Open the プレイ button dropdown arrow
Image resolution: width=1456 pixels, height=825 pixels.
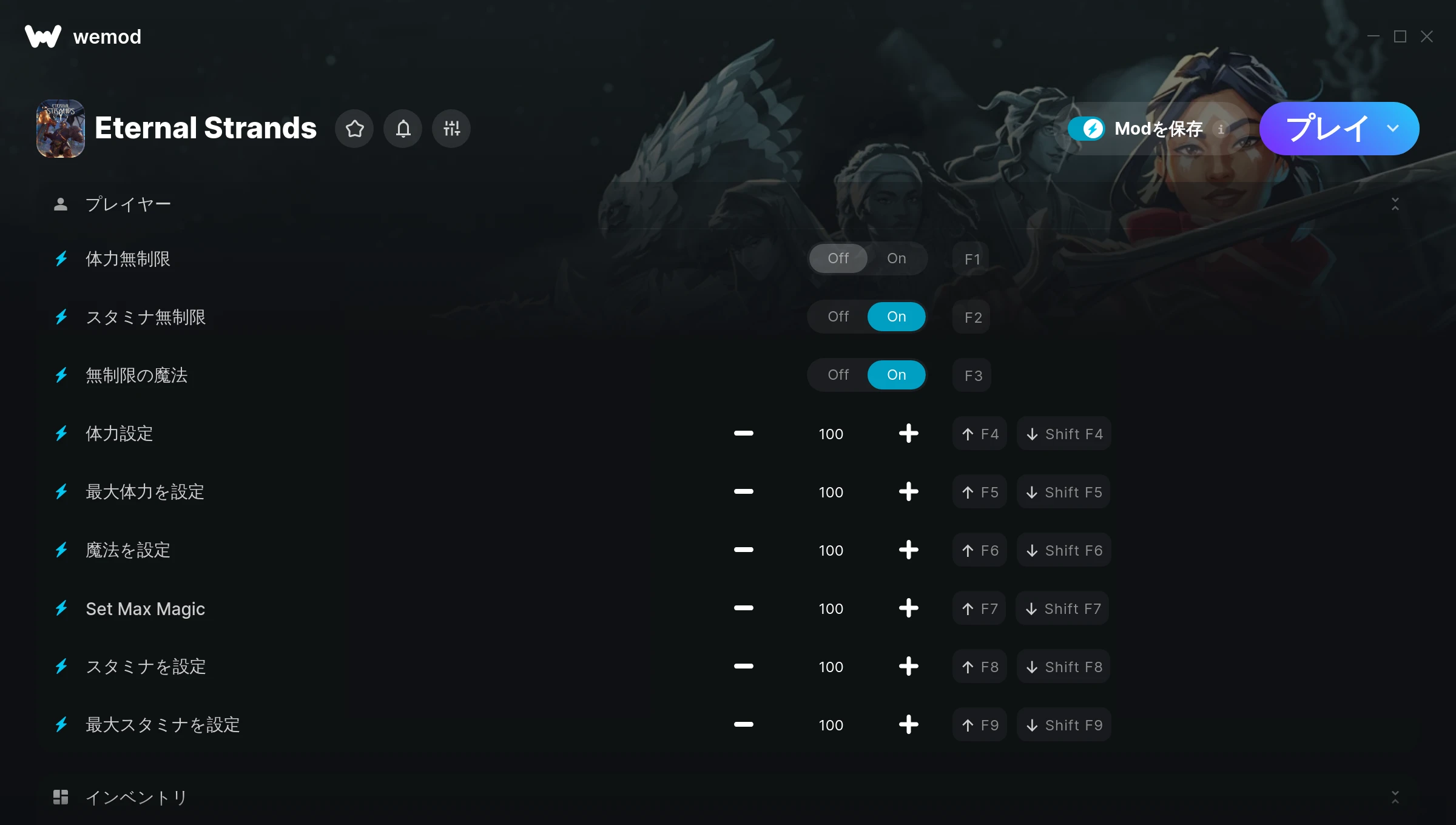pyautogui.click(x=1393, y=129)
